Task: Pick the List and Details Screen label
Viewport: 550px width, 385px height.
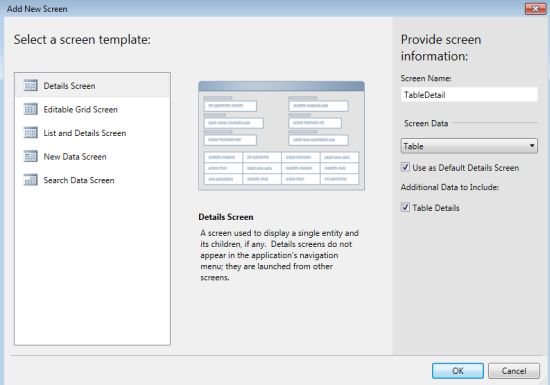Action: pos(85,133)
